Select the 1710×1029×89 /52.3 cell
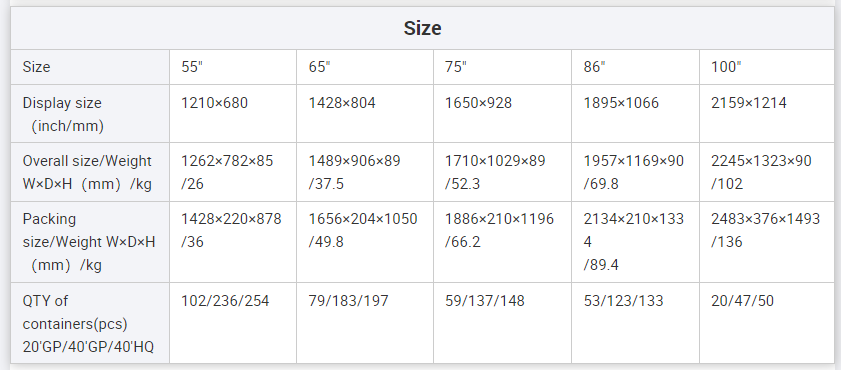This screenshot has height=370, width=841. 503,172
